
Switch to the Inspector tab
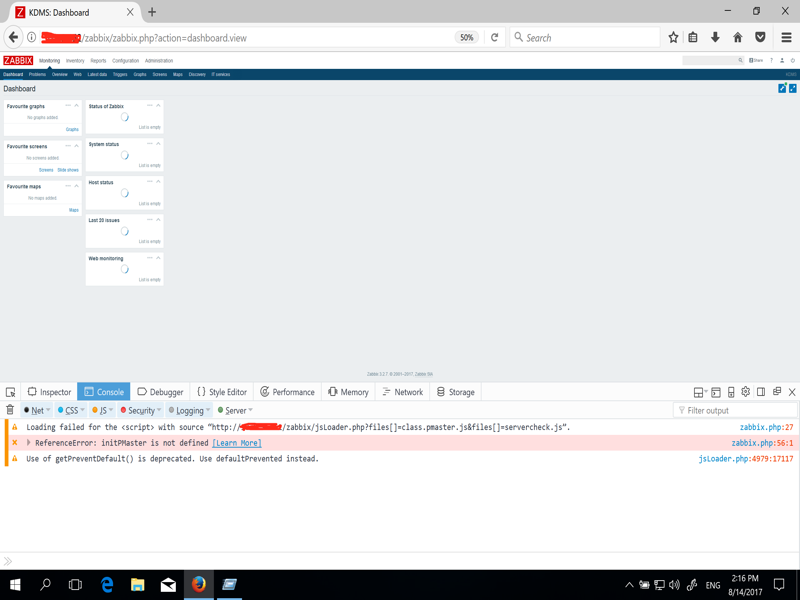[x=49, y=392]
